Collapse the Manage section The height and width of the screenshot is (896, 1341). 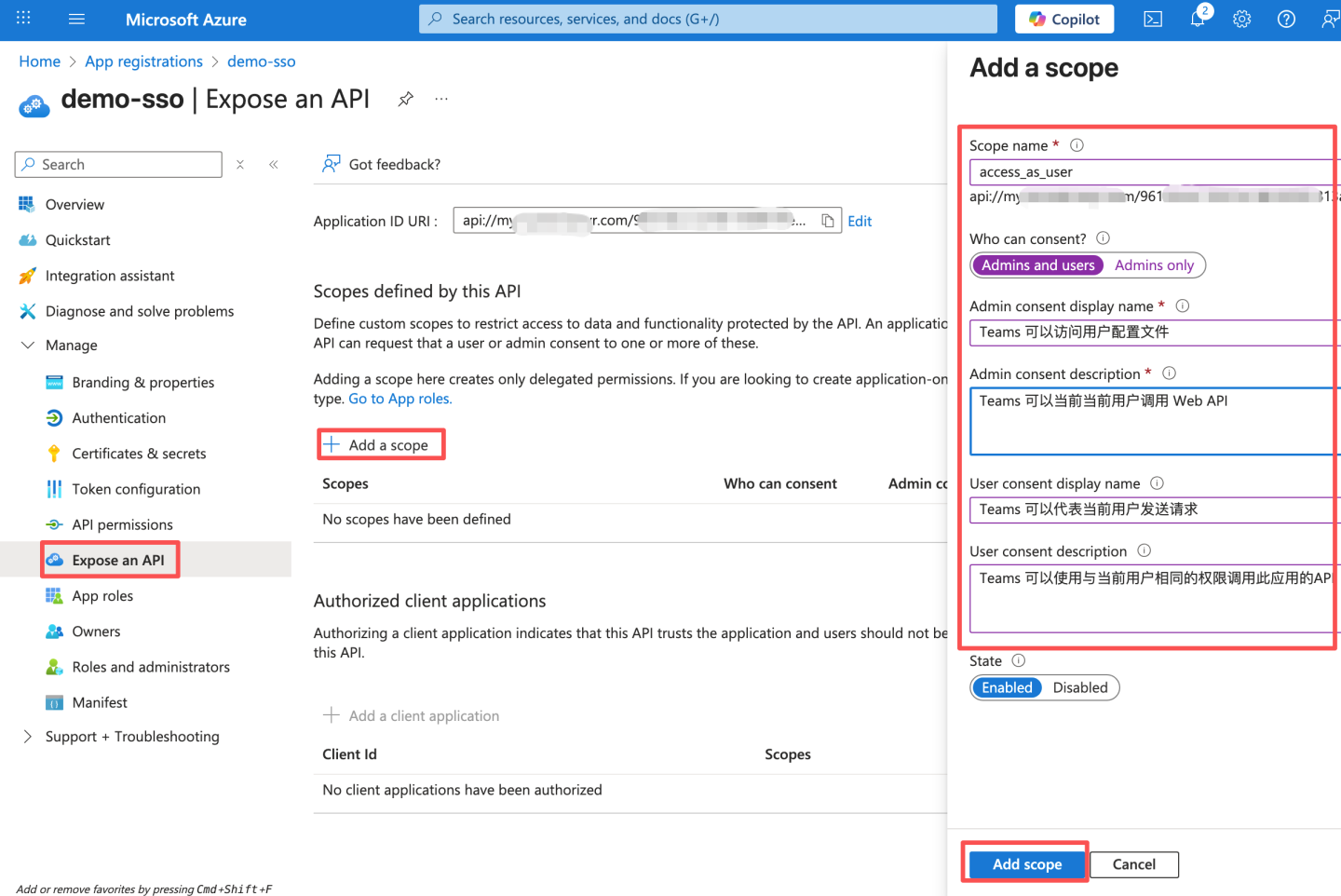pos(28,346)
